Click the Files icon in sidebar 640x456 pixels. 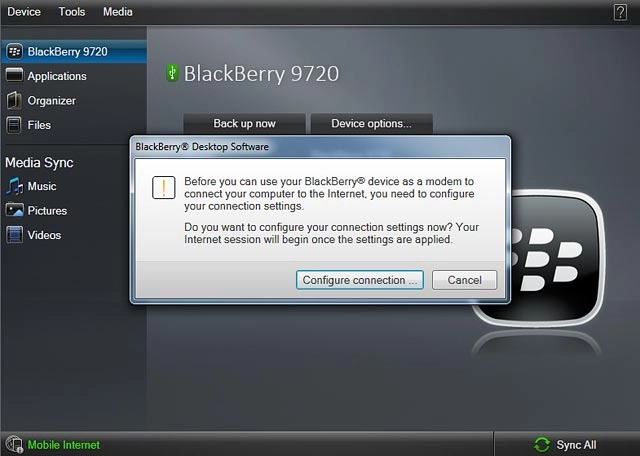coord(14,125)
